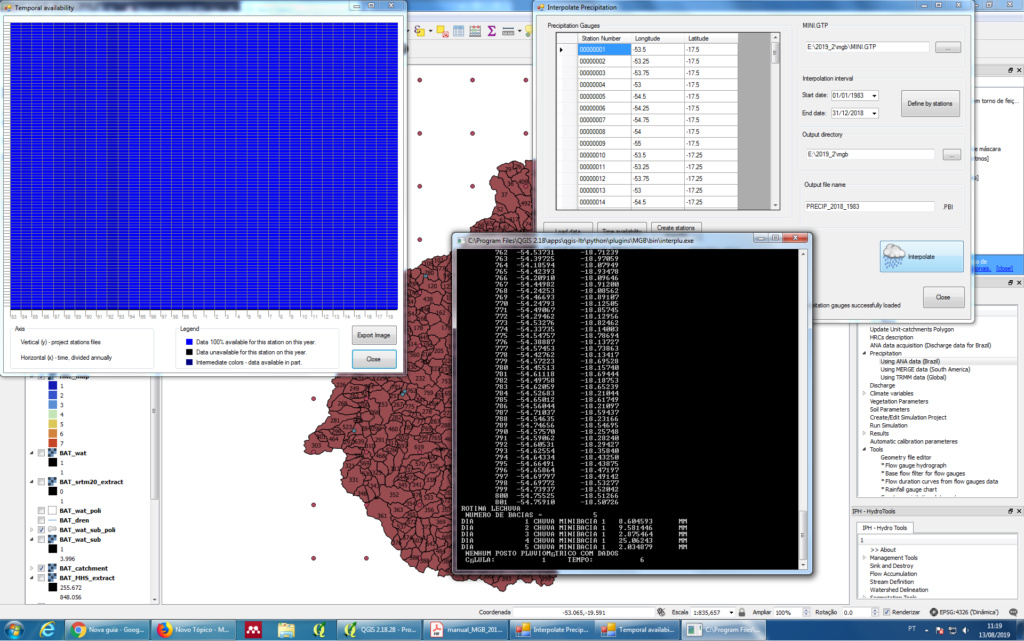Open manual_MGB PDF taskbar item

coord(466,630)
